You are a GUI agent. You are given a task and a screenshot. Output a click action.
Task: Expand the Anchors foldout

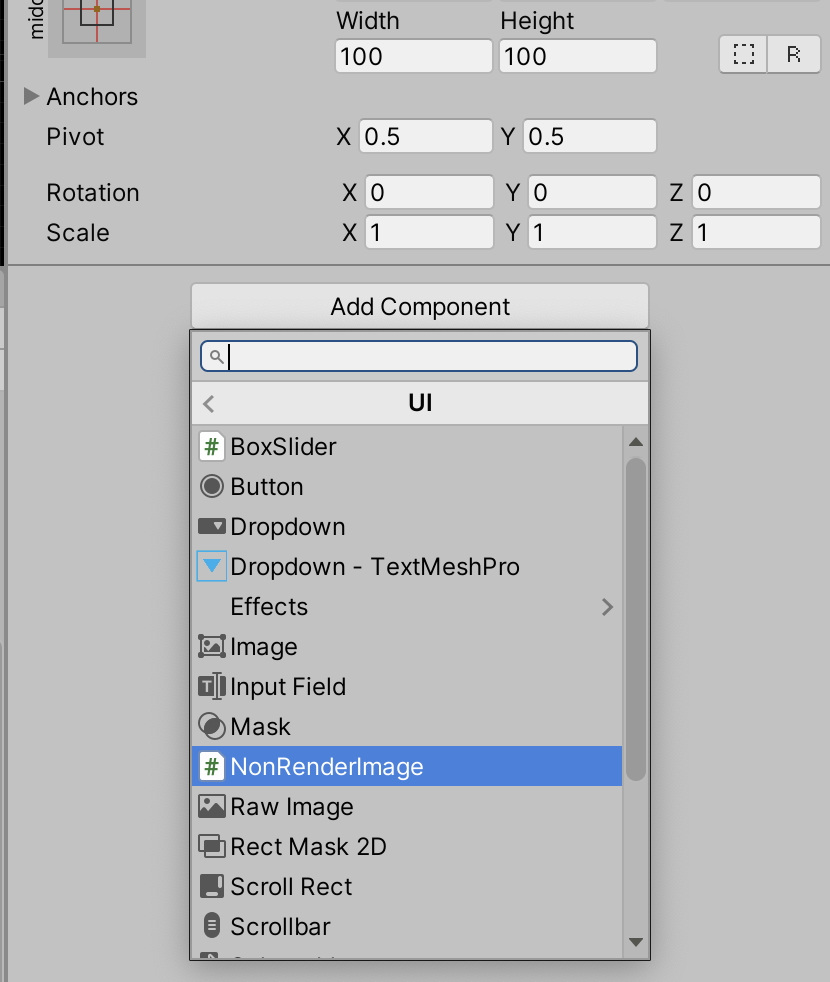click(x=31, y=96)
